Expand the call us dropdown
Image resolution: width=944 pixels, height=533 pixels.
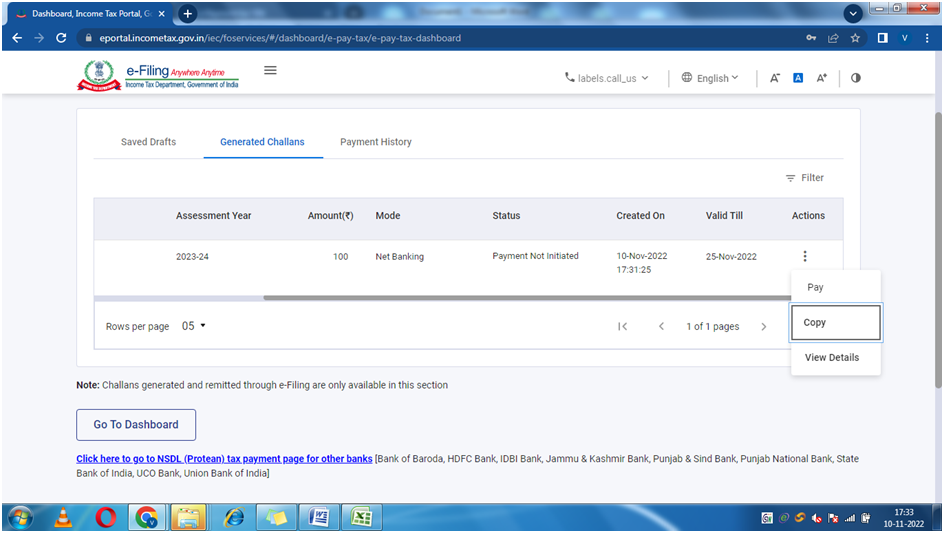tap(607, 78)
